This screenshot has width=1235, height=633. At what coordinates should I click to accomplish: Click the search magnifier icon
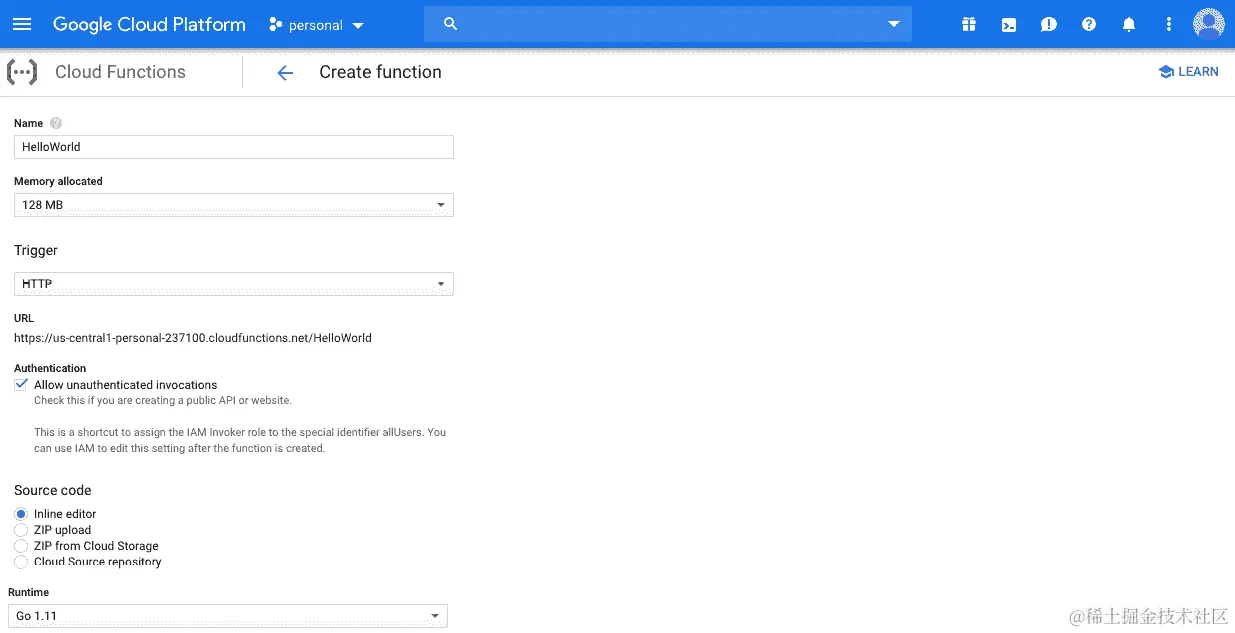click(x=450, y=24)
